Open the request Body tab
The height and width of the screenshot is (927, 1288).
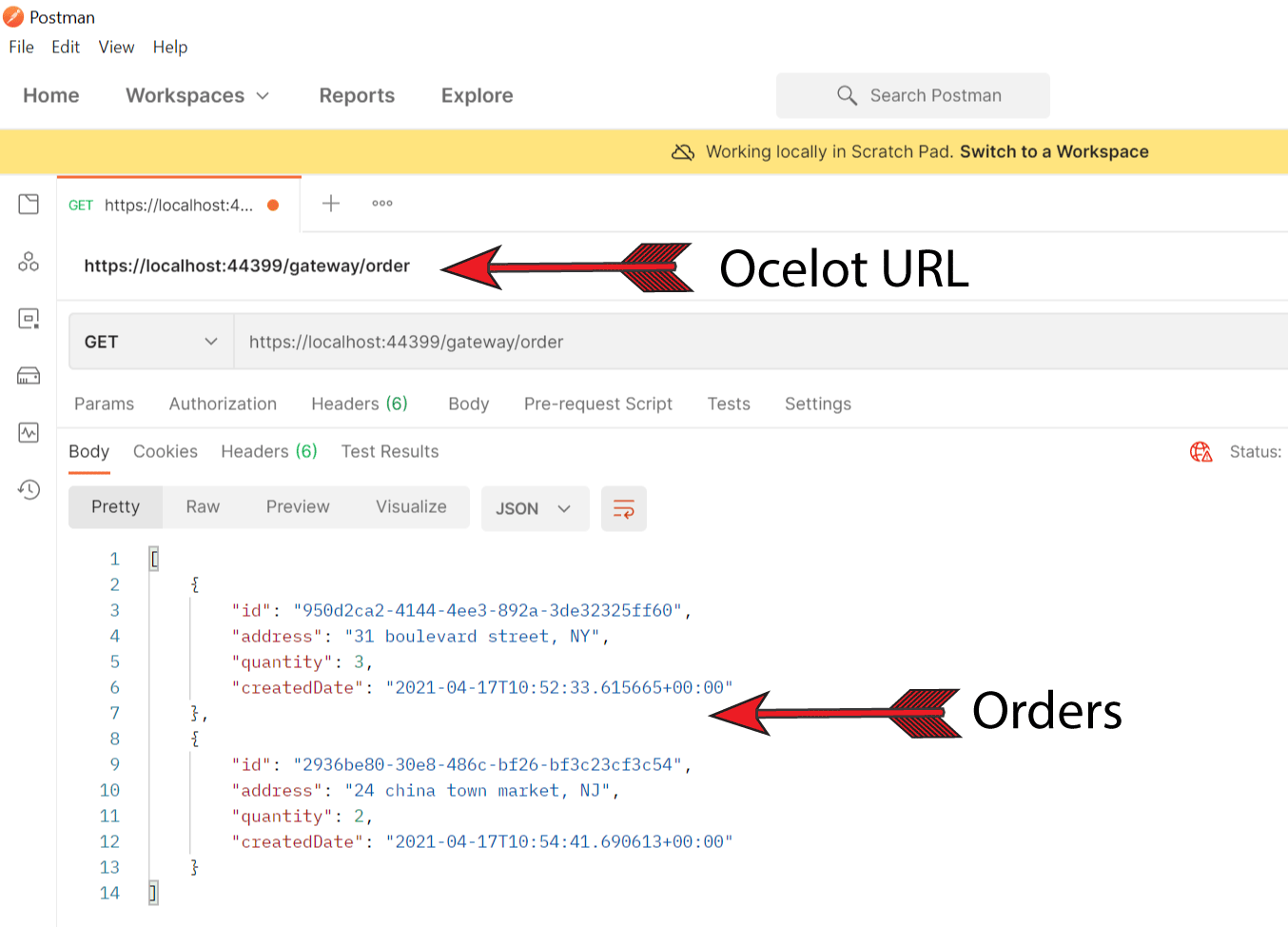pos(469,404)
